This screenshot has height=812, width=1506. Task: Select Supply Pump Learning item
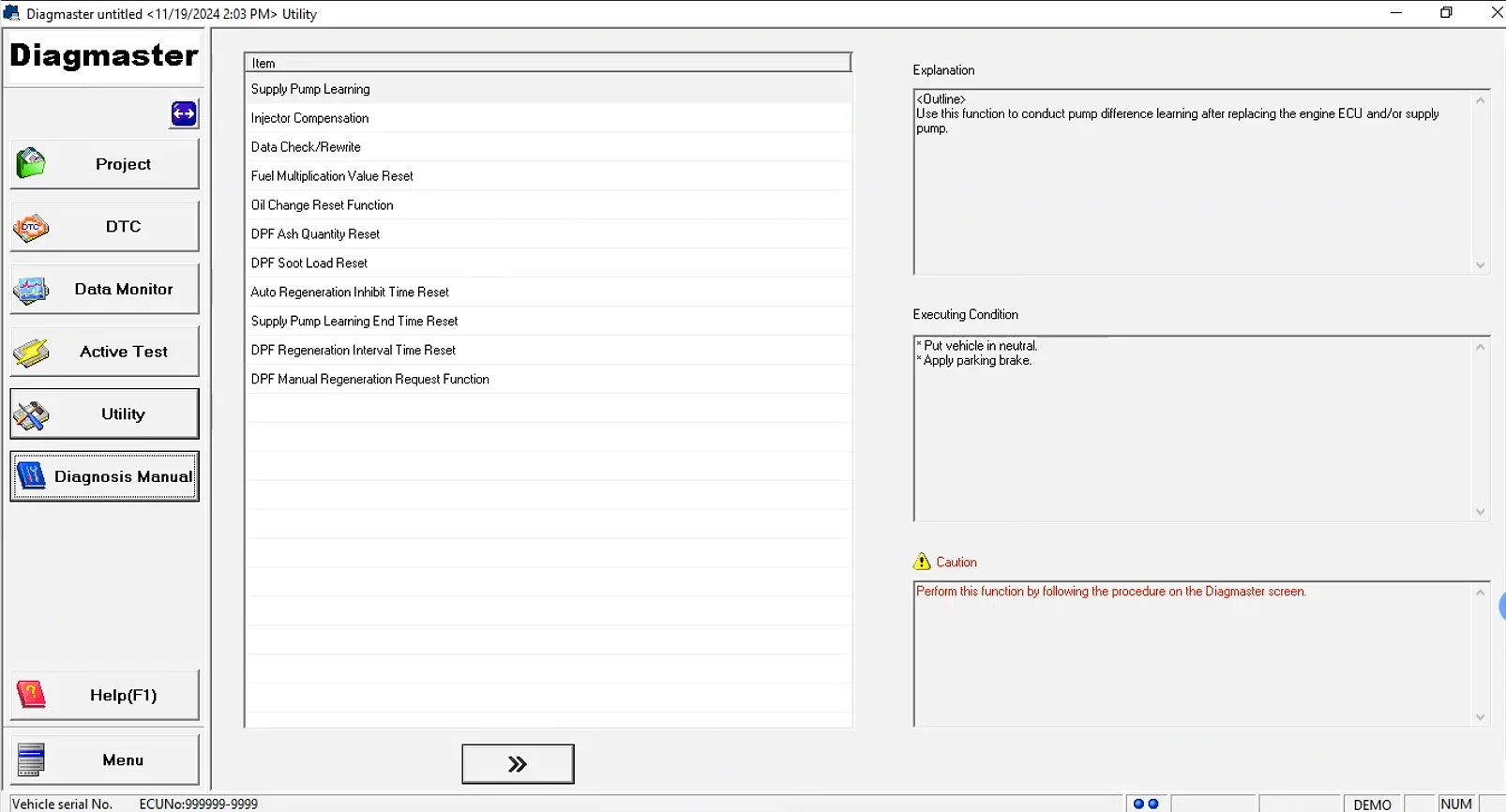click(549, 89)
